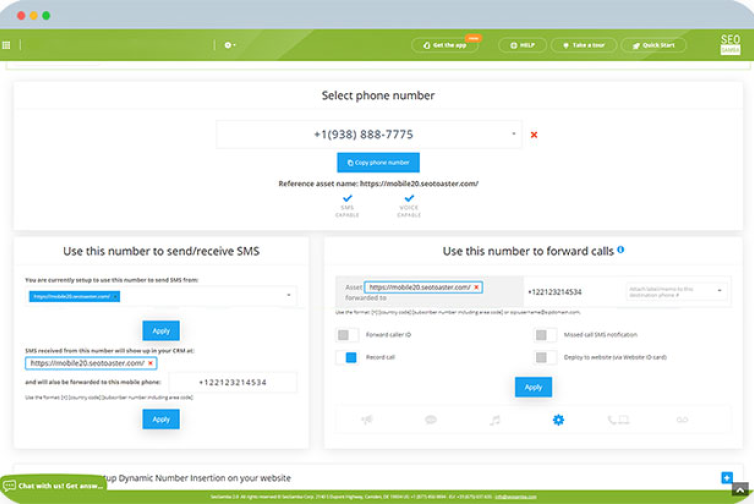This screenshot has height=504, width=754.
Task: Click the forward calls Asset URL field
Action: (423, 287)
